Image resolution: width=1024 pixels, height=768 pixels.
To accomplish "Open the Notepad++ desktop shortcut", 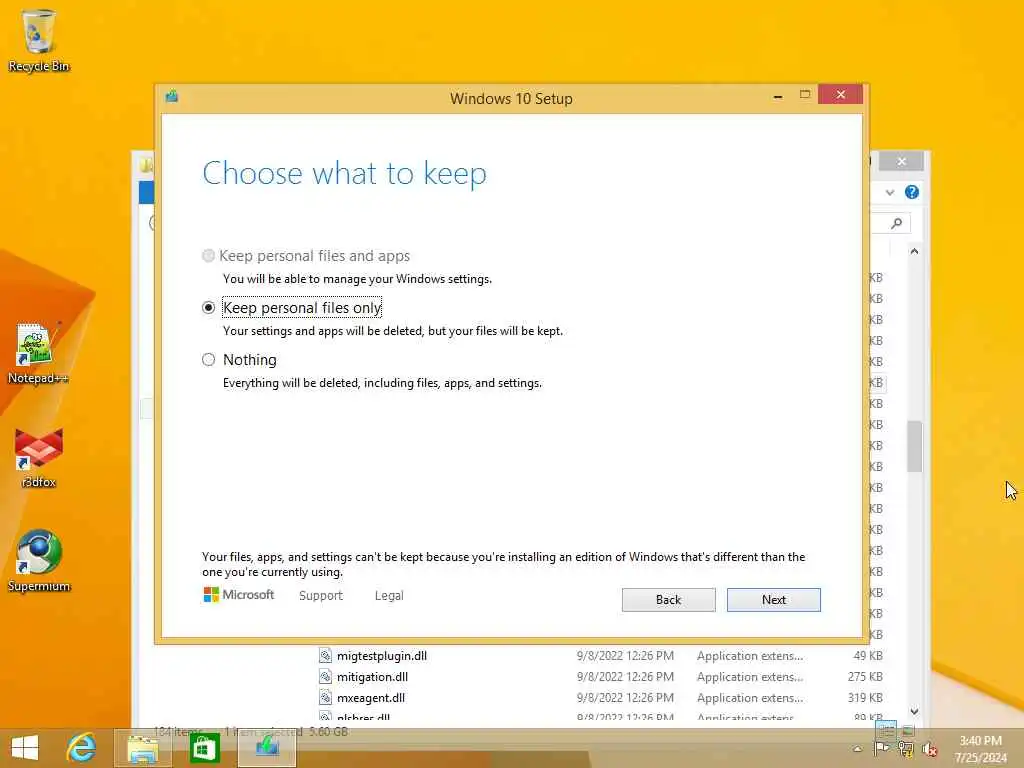I will (x=37, y=353).
